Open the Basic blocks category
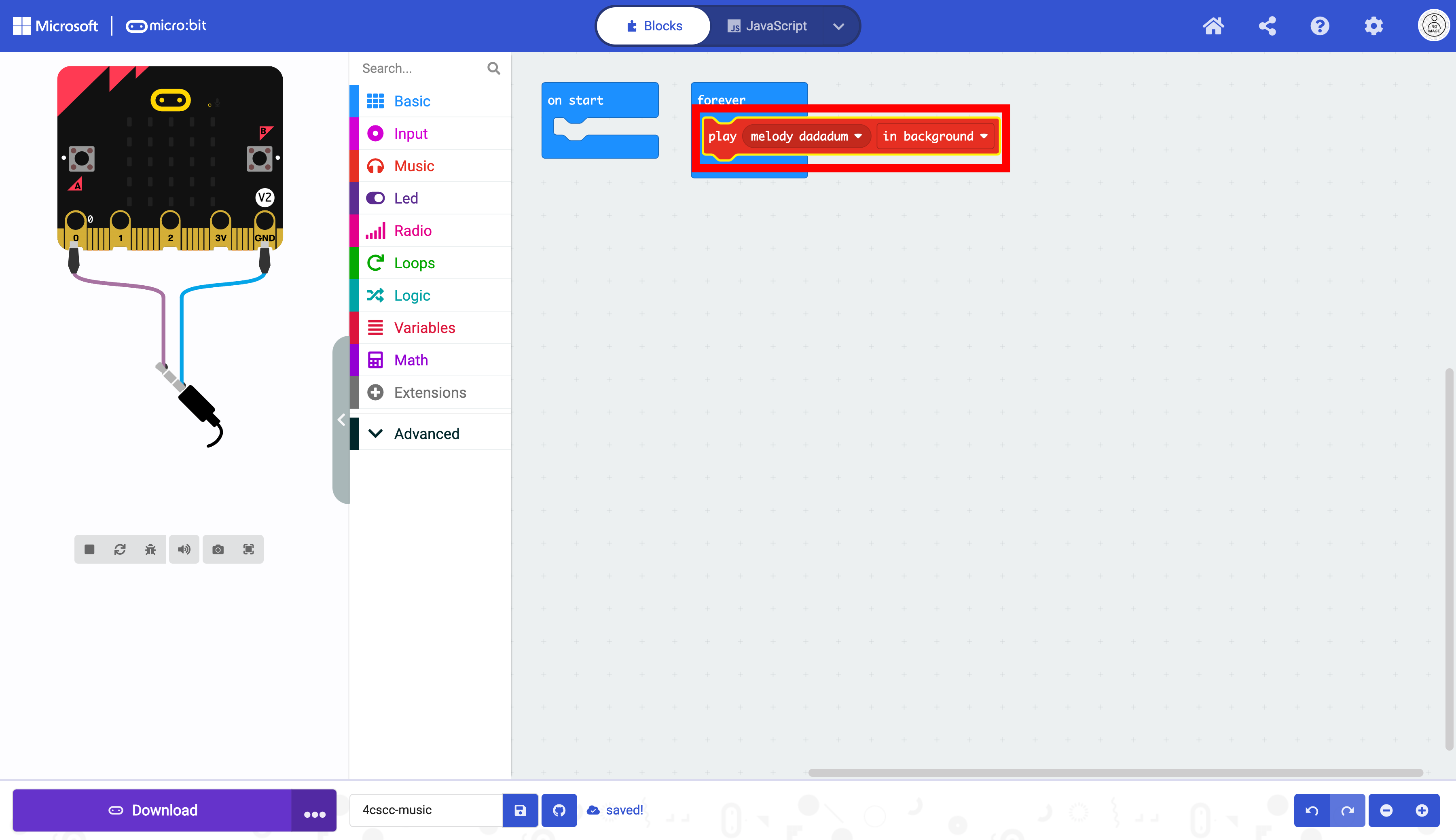 point(430,101)
